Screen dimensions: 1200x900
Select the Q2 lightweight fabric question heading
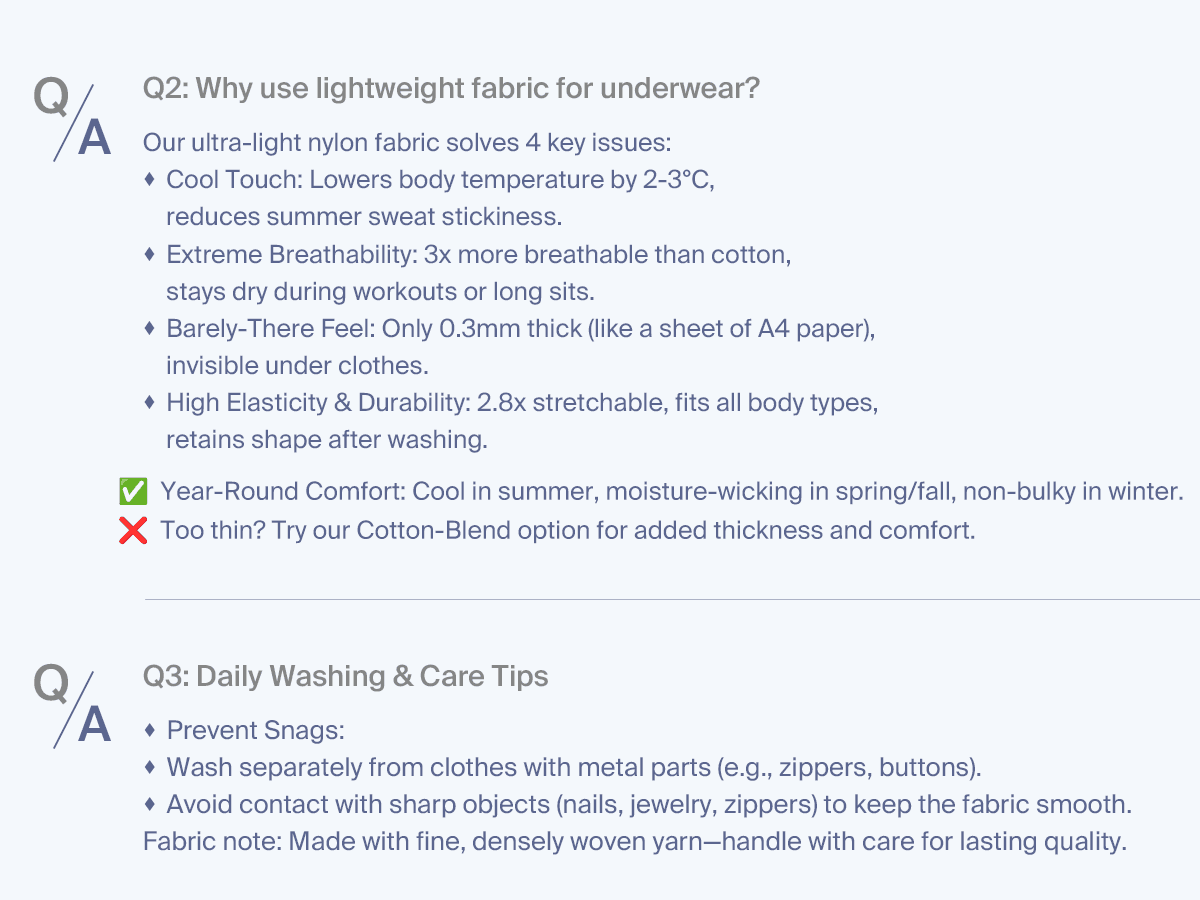point(452,89)
